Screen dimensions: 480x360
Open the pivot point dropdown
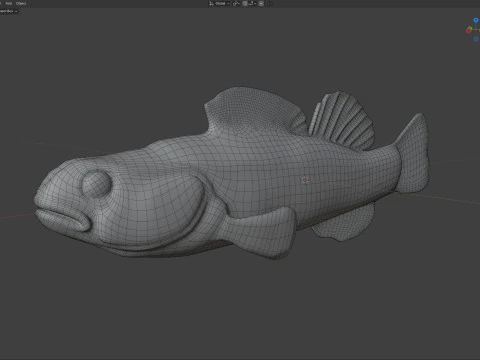point(236,3)
